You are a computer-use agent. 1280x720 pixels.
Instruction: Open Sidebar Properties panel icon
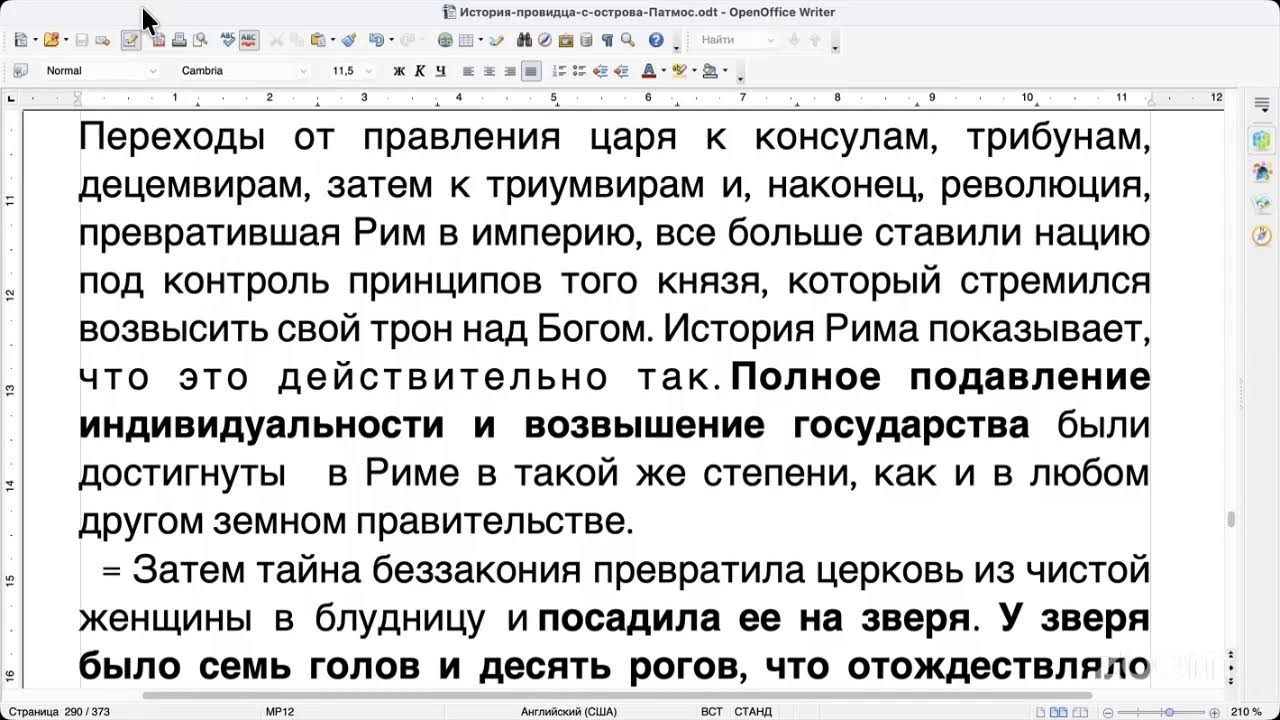coord(1262,141)
